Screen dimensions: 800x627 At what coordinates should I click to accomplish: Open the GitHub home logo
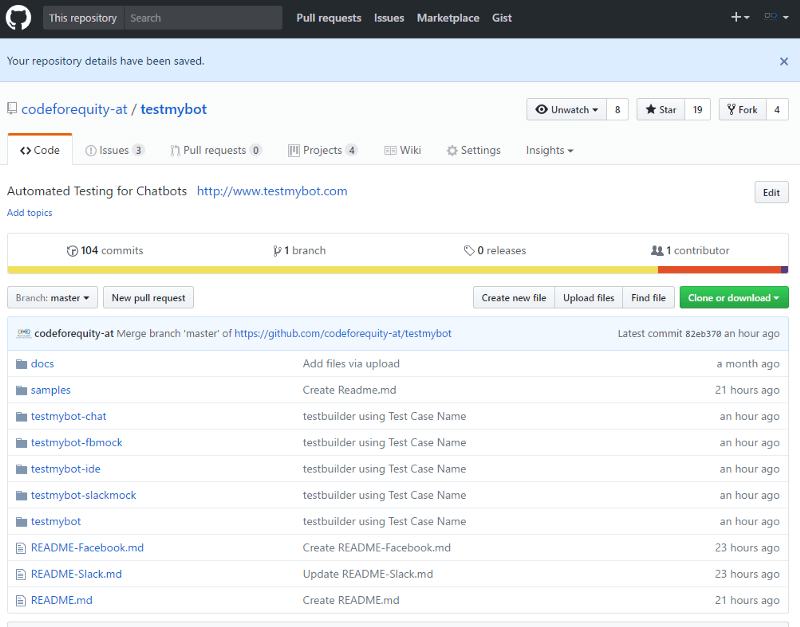click(18, 18)
